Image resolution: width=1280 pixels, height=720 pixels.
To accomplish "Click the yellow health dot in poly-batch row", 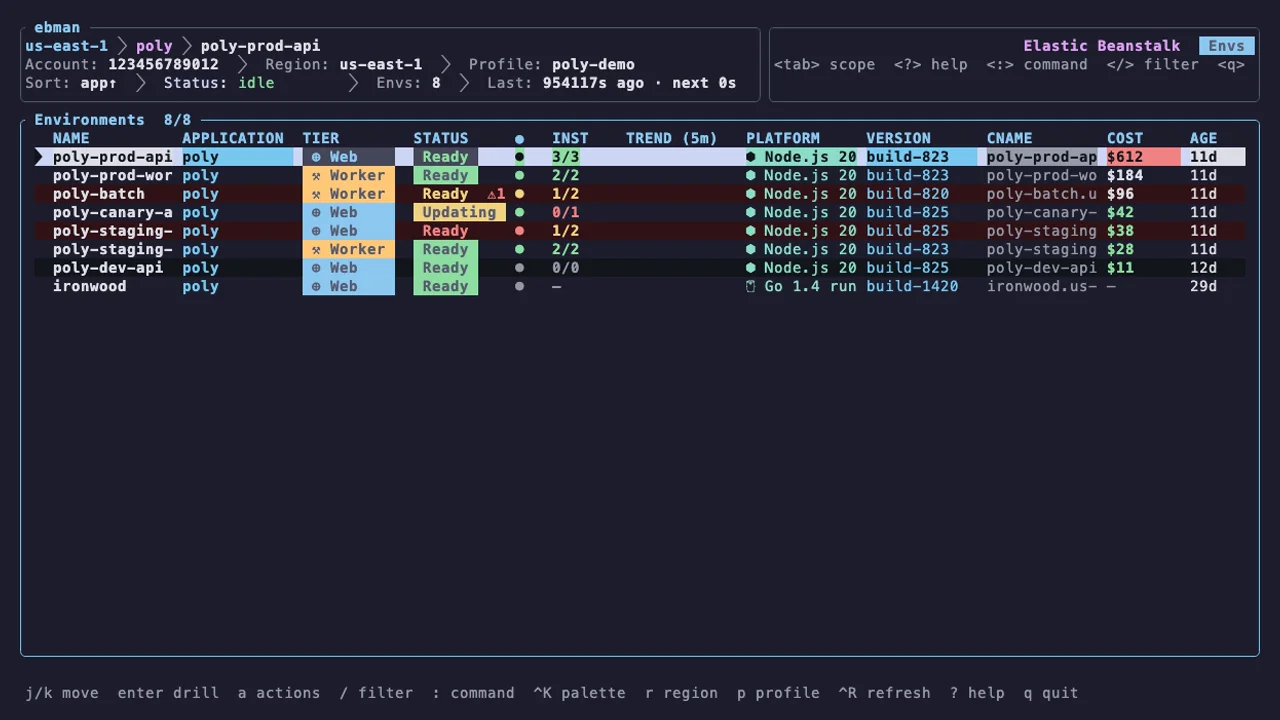I will pyautogui.click(x=519, y=194).
